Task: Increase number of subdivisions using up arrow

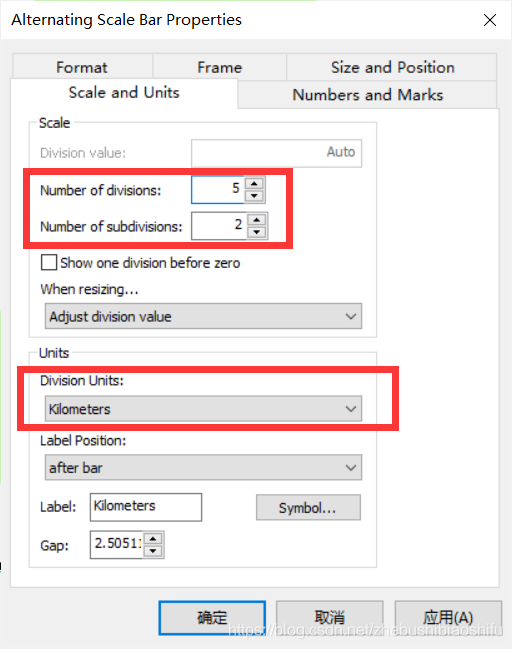Action: point(257,219)
